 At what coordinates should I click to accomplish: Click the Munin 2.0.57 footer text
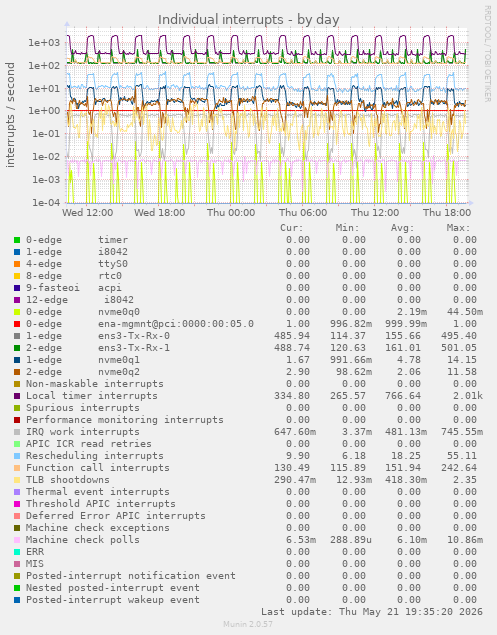[x=248, y=624]
